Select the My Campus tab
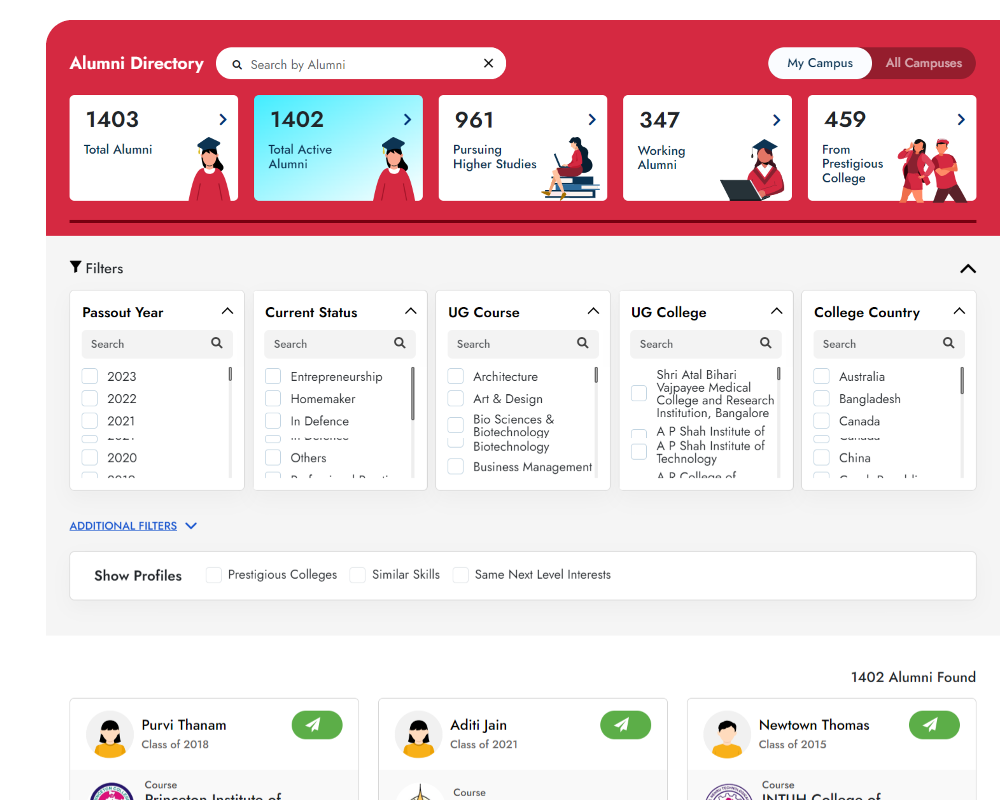The width and height of the screenshot is (1000, 800). (x=819, y=62)
